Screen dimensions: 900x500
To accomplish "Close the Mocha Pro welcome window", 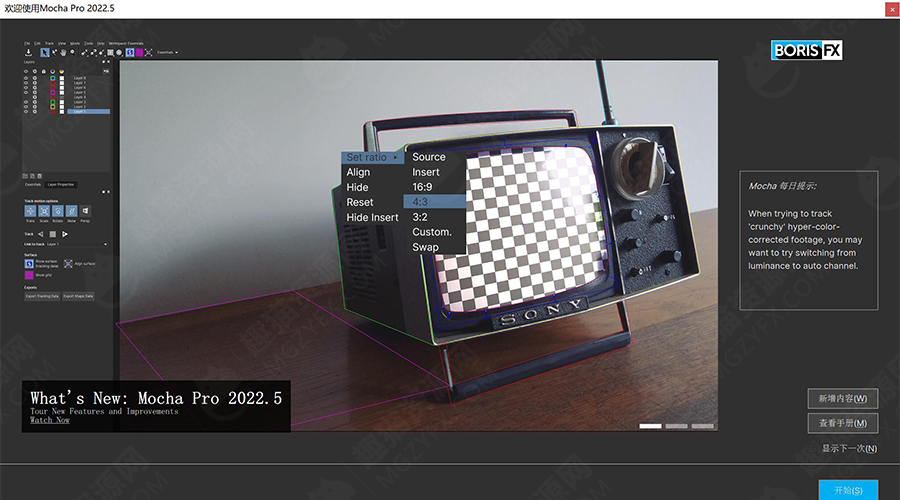I will tap(893, 9).
